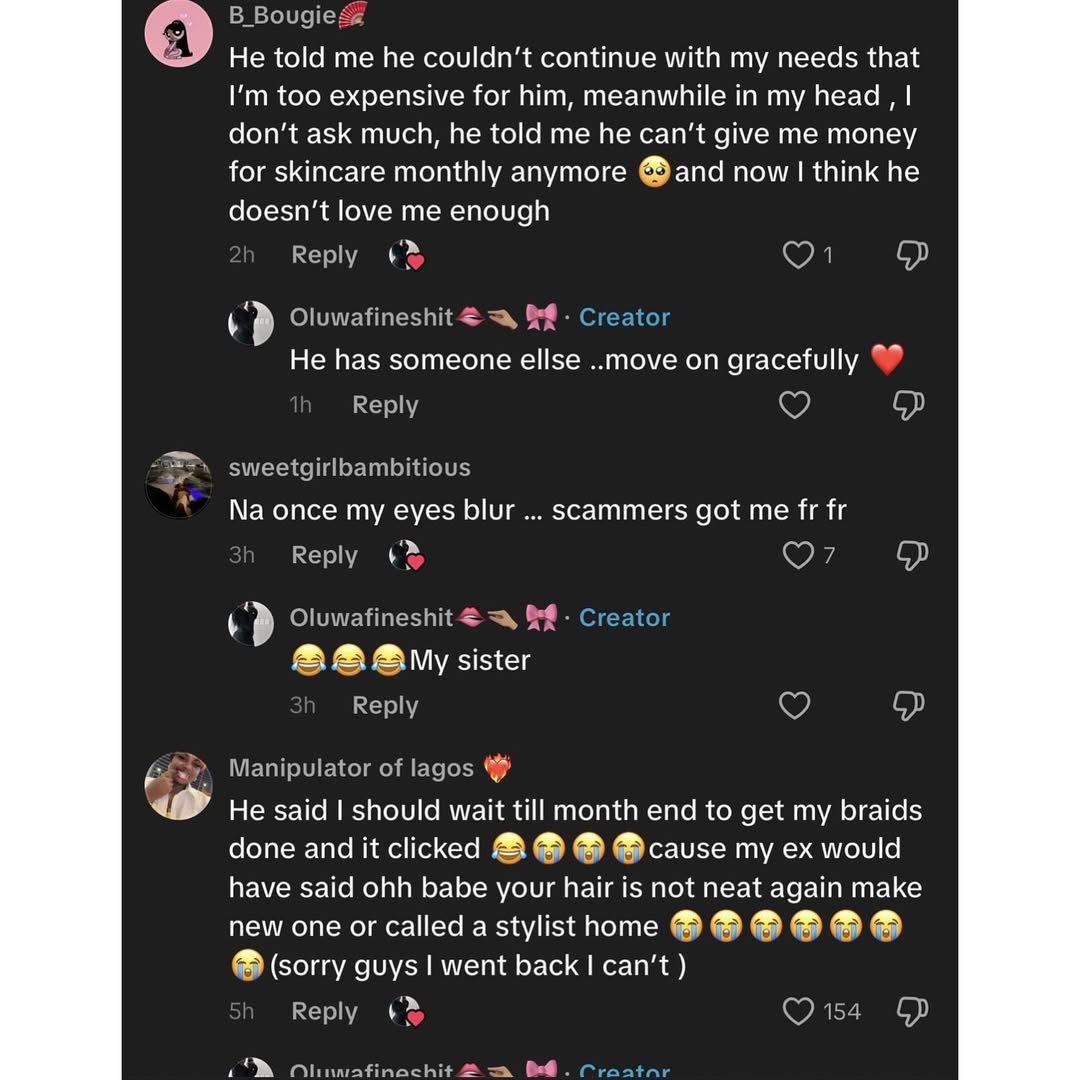Dislike Manipulator of lagos's comment
Image resolution: width=1080 pixels, height=1080 pixels.
pos(910,1012)
